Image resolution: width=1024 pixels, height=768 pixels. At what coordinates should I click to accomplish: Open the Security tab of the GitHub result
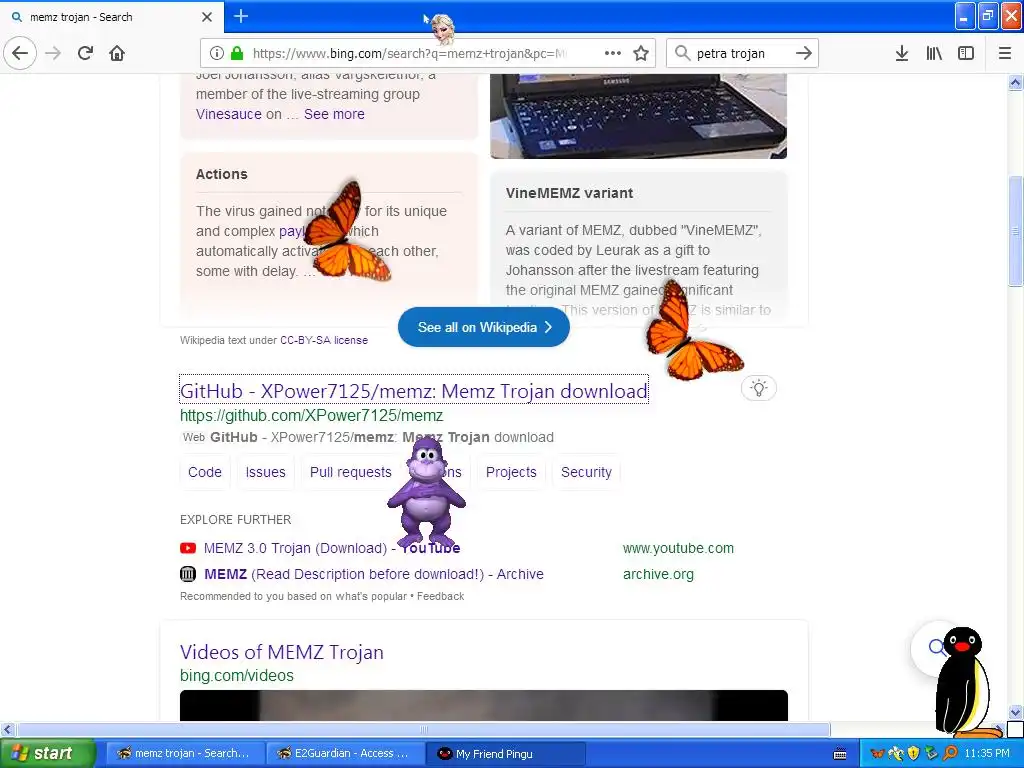point(586,472)
